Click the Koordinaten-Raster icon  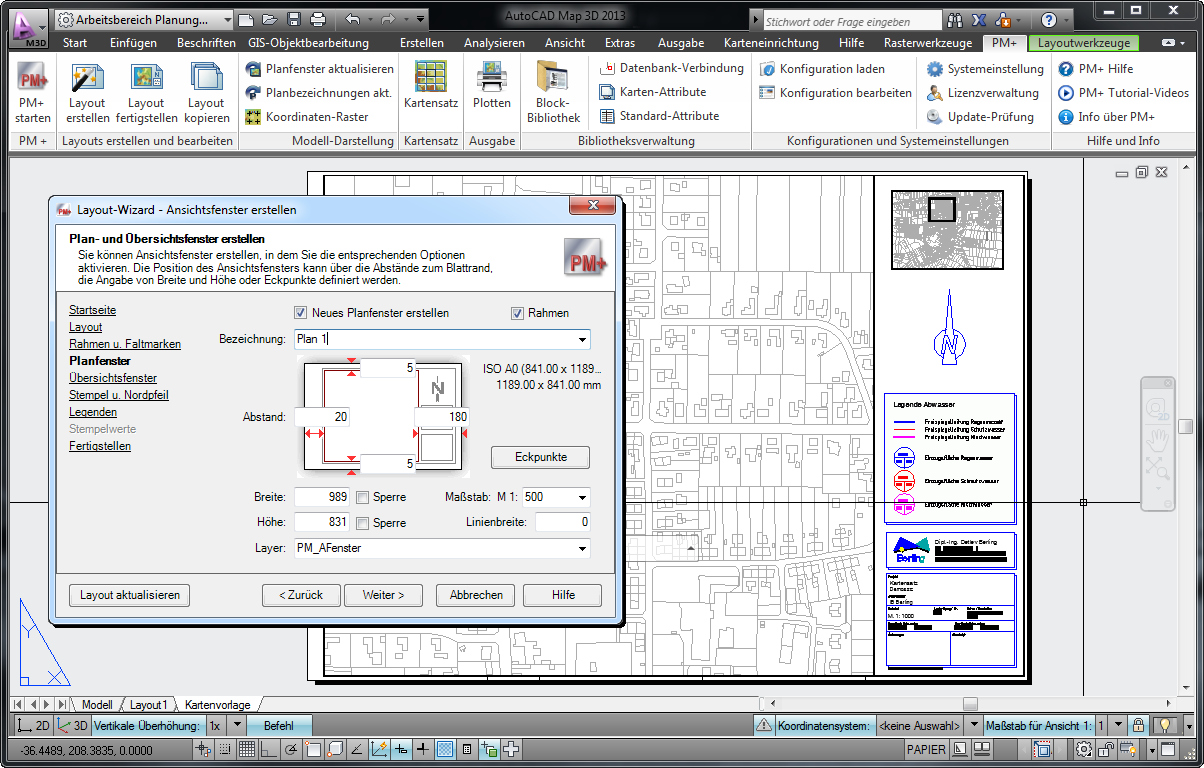(x=254, y=117)
